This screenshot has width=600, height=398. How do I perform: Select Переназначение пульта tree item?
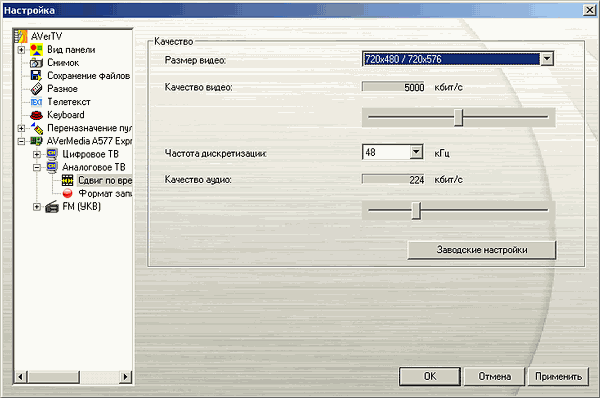pyautogui.click(x=89, y=128)
